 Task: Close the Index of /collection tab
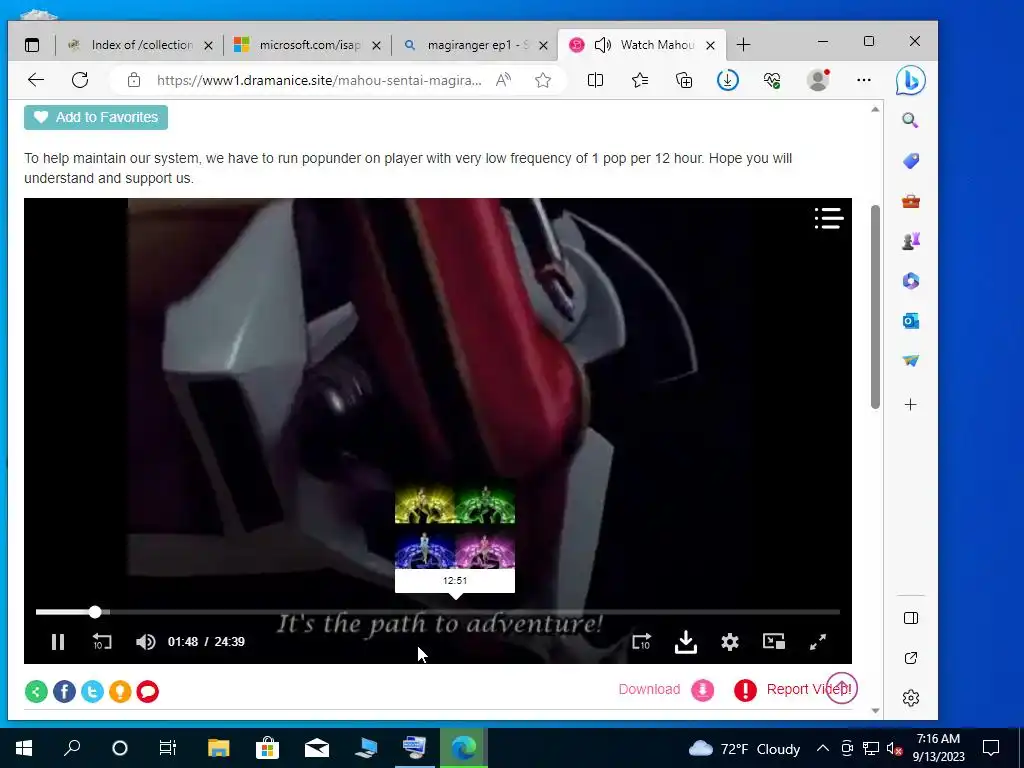tap(208, 46)
